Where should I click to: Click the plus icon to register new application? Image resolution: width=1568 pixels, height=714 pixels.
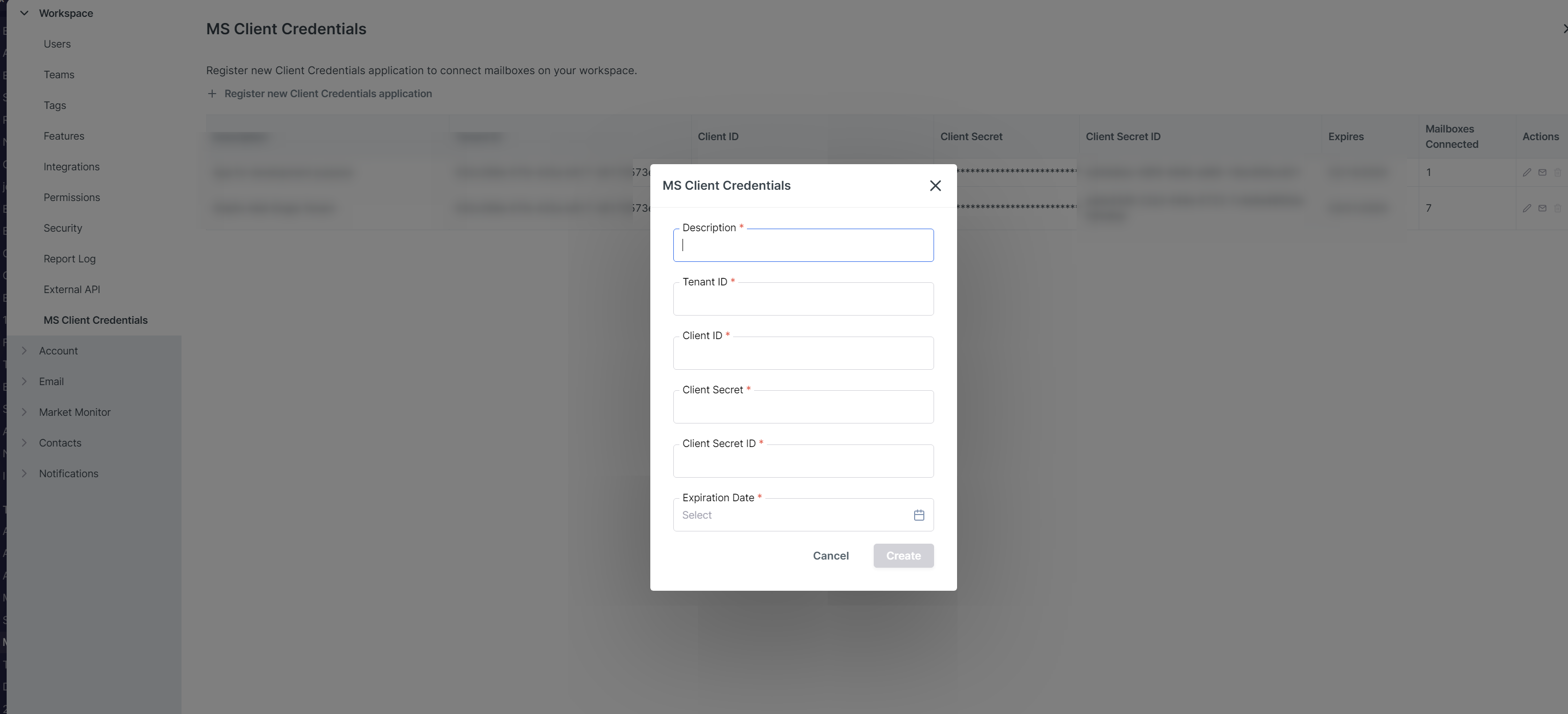point(212,94)
